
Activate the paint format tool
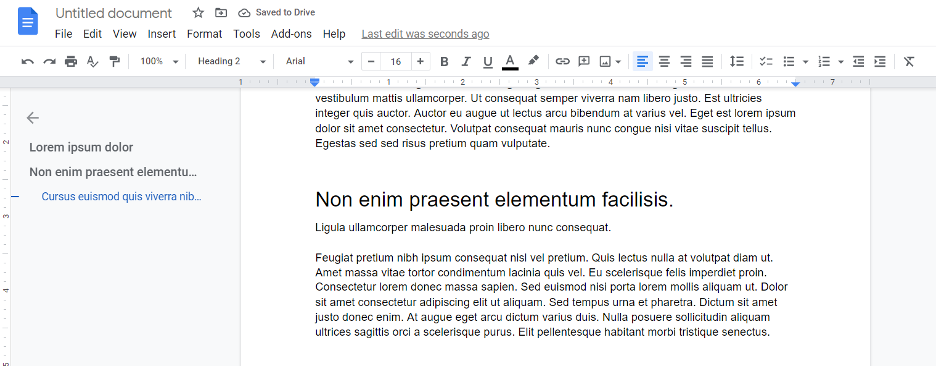coord(115,61)
